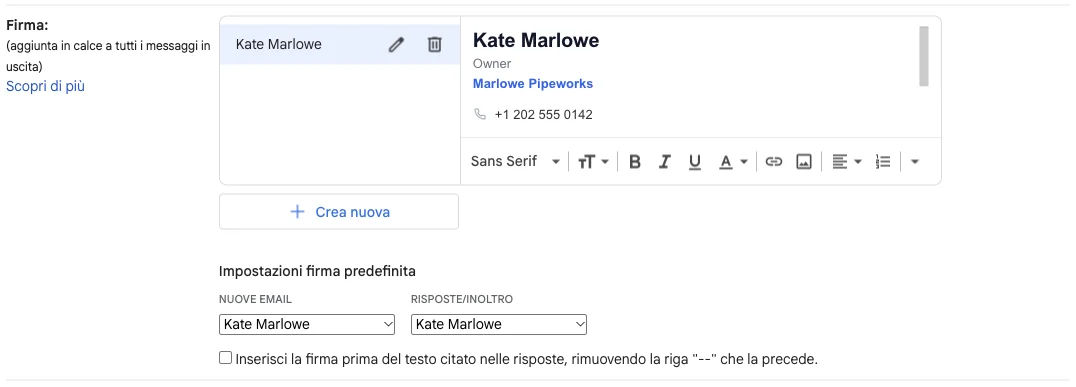This screenshot has width=1076, height=387.
Task: Insert a link in the signature
Action: tap(773, 162)
